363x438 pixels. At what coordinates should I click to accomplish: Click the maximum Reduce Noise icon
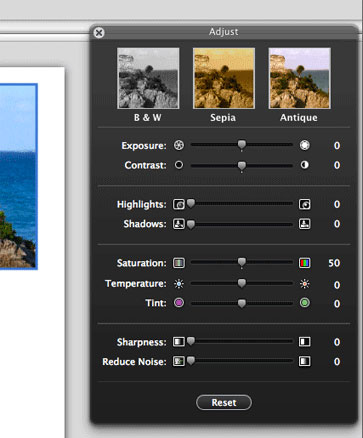304,361
